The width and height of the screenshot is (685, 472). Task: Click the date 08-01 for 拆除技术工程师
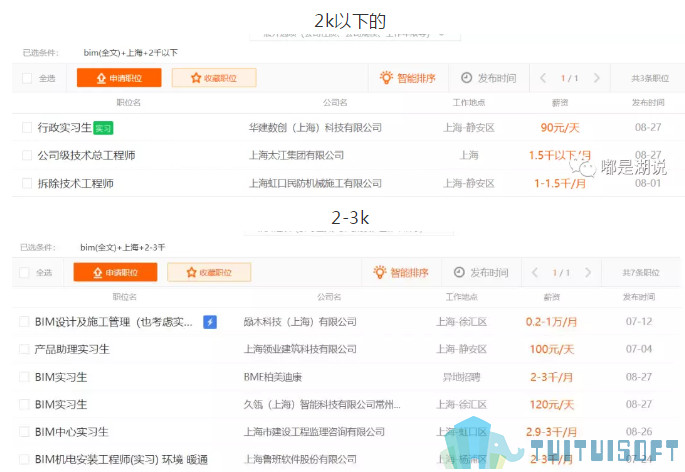click(648, 183)
